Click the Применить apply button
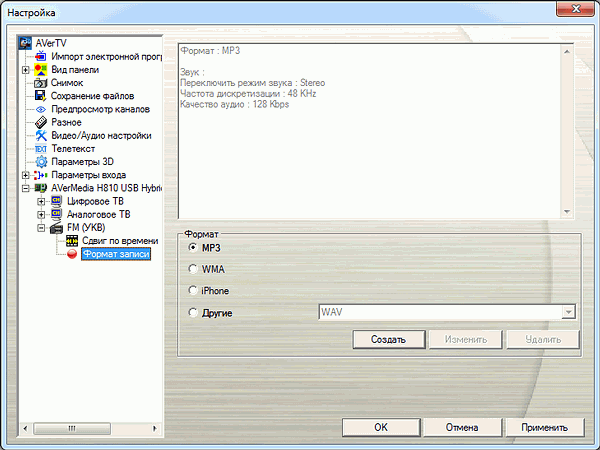The height and width of the screenshot is (450, 600). pyautogui.click(x=545, y=427)
